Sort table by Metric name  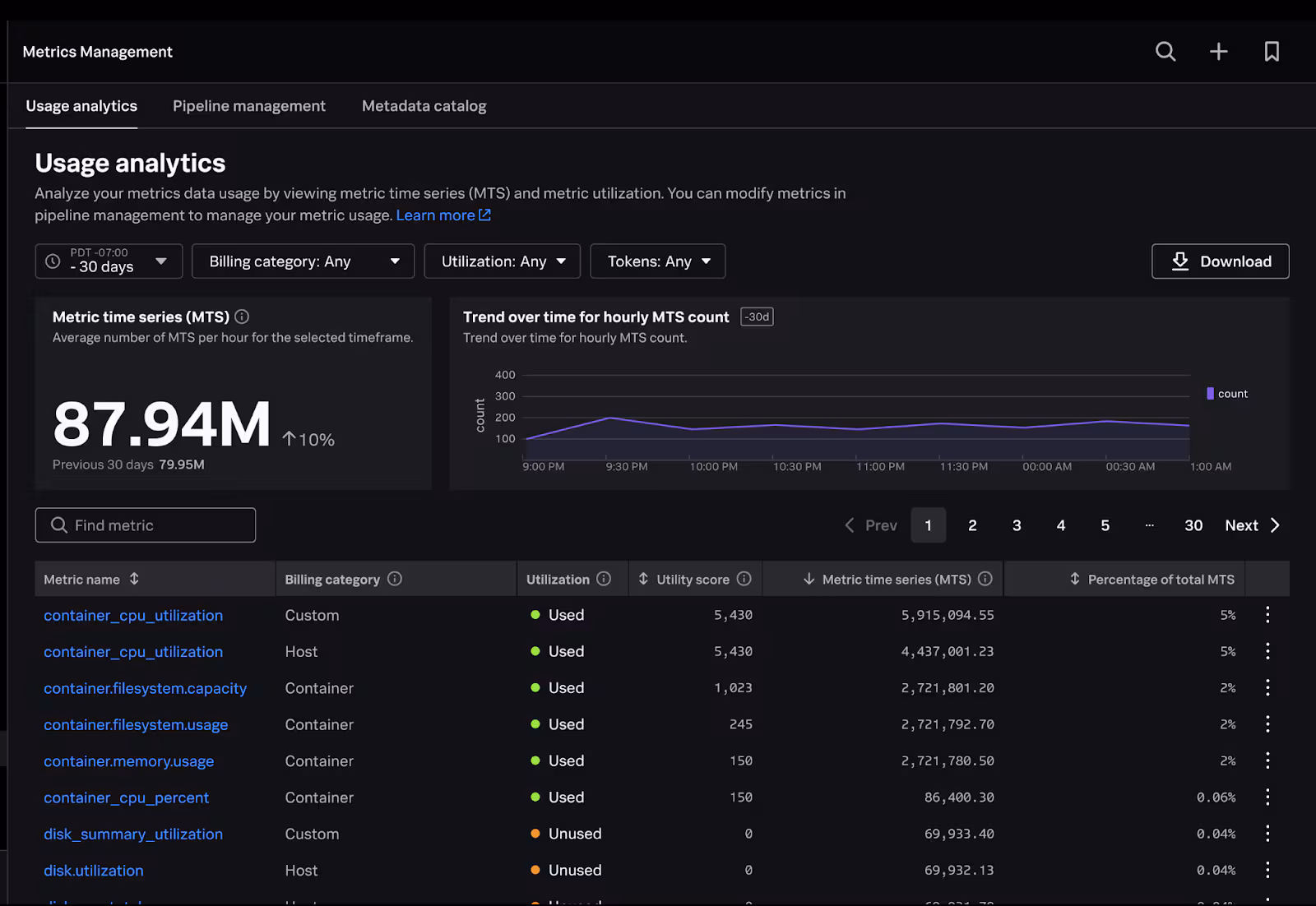click(x=134, y=579)
